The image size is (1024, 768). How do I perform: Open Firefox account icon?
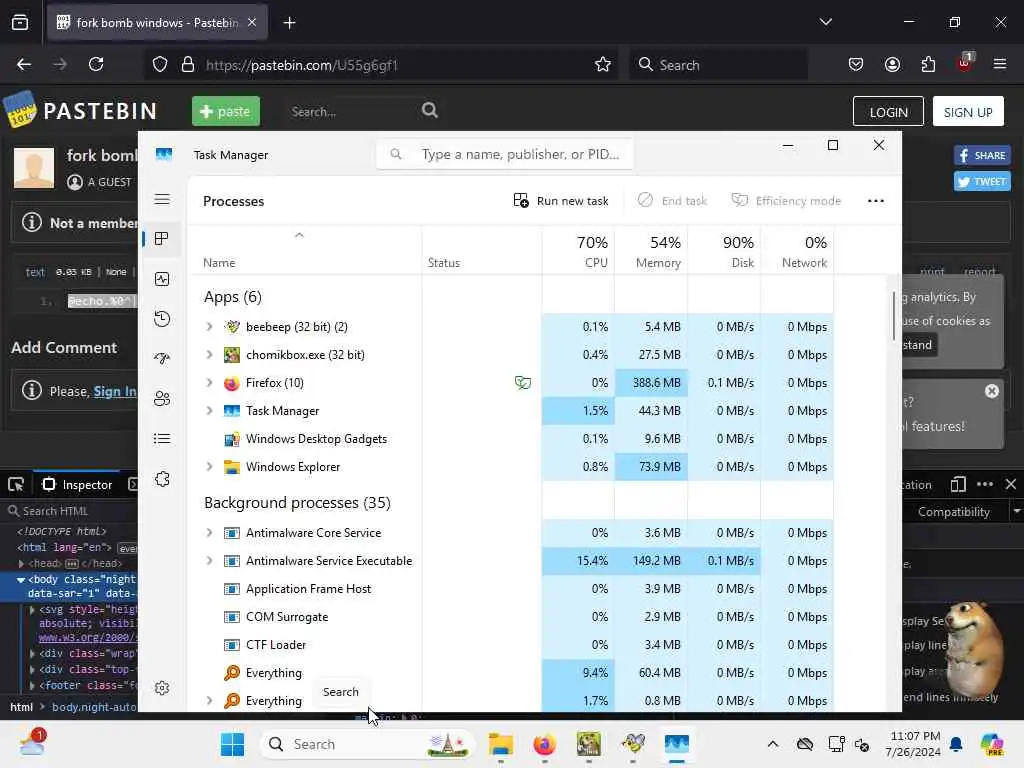pyautogui.click(x=892, y=64)
